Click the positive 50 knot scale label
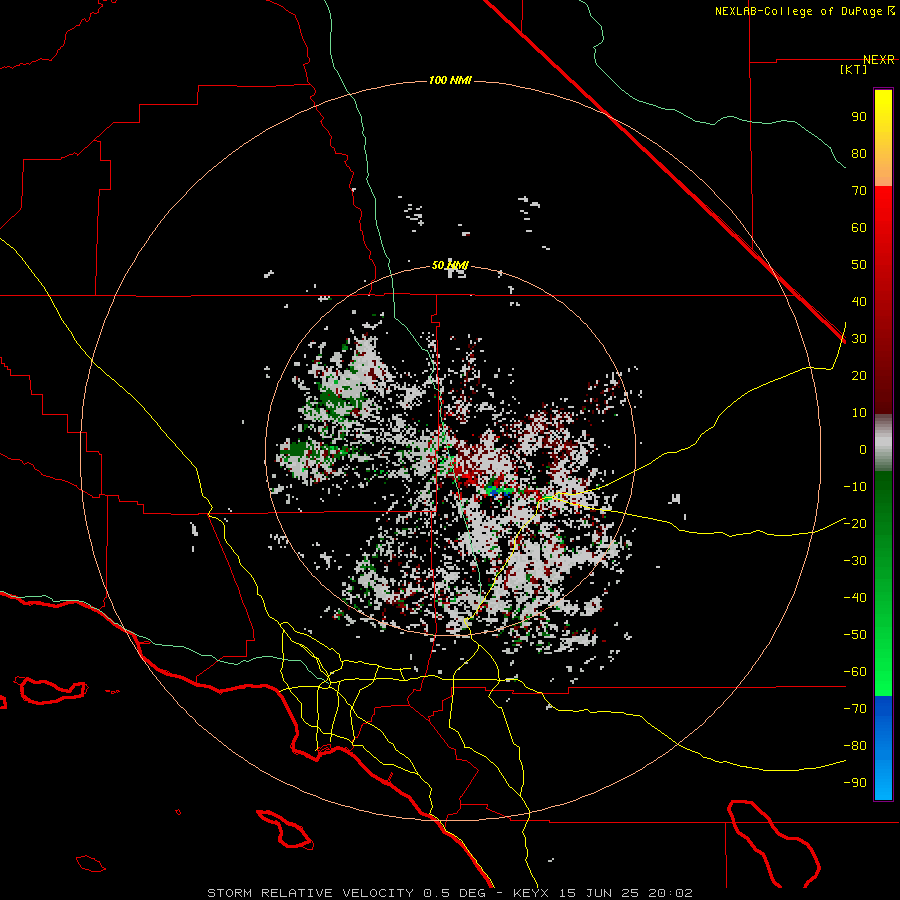This screenshot has height=900, width=900. 859,265
